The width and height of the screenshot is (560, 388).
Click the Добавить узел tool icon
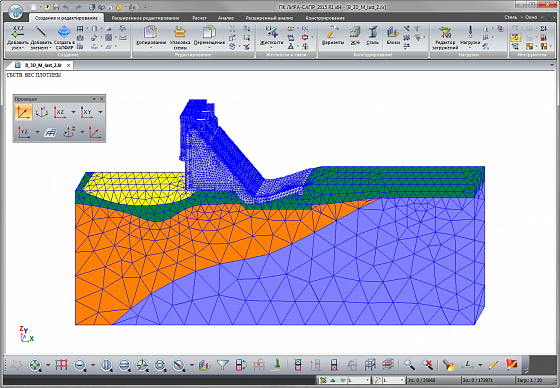pyautogui.click(x=17, y=33)
